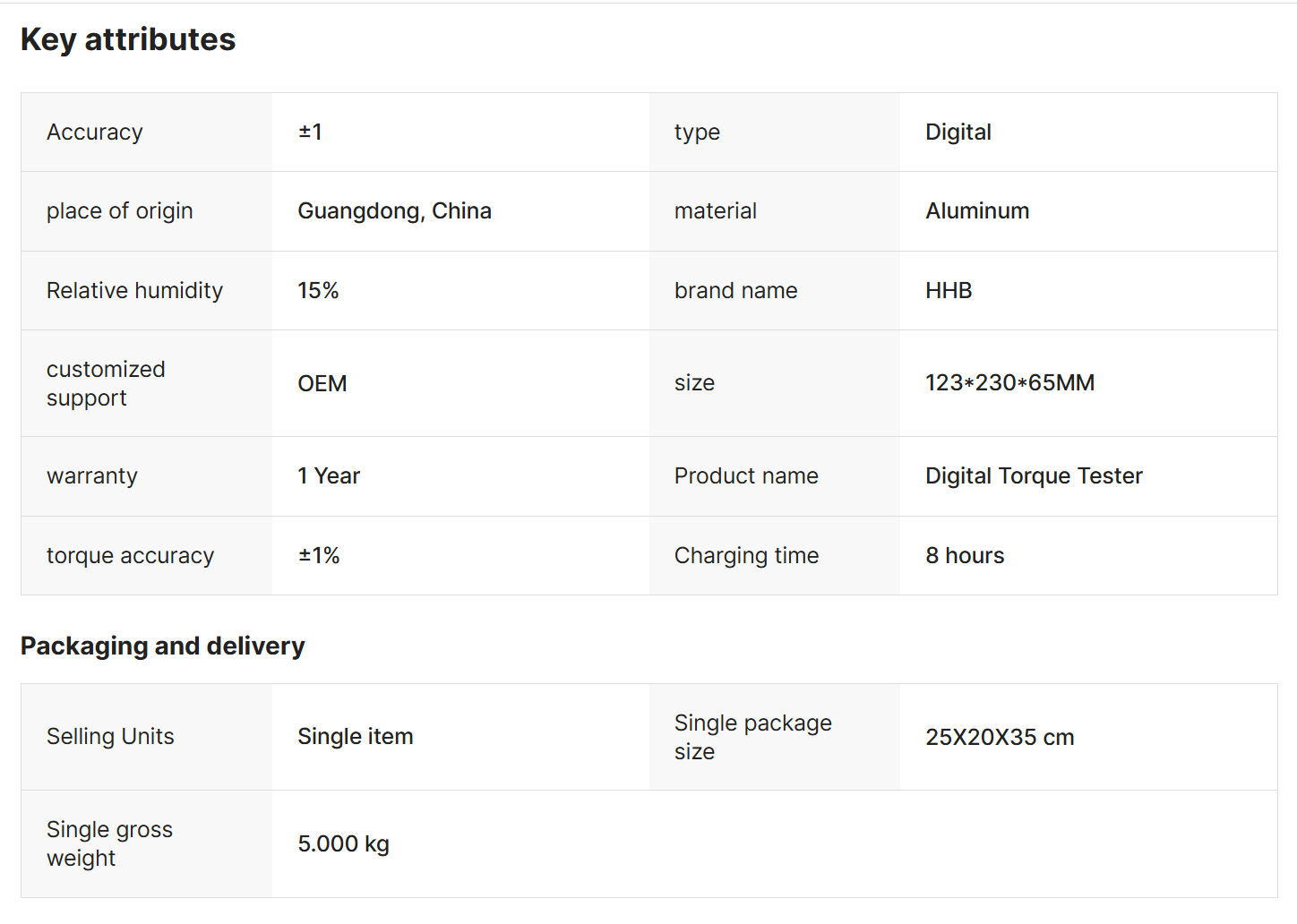
Task: Select the Single item selling units value
Action: coord(355,737)
